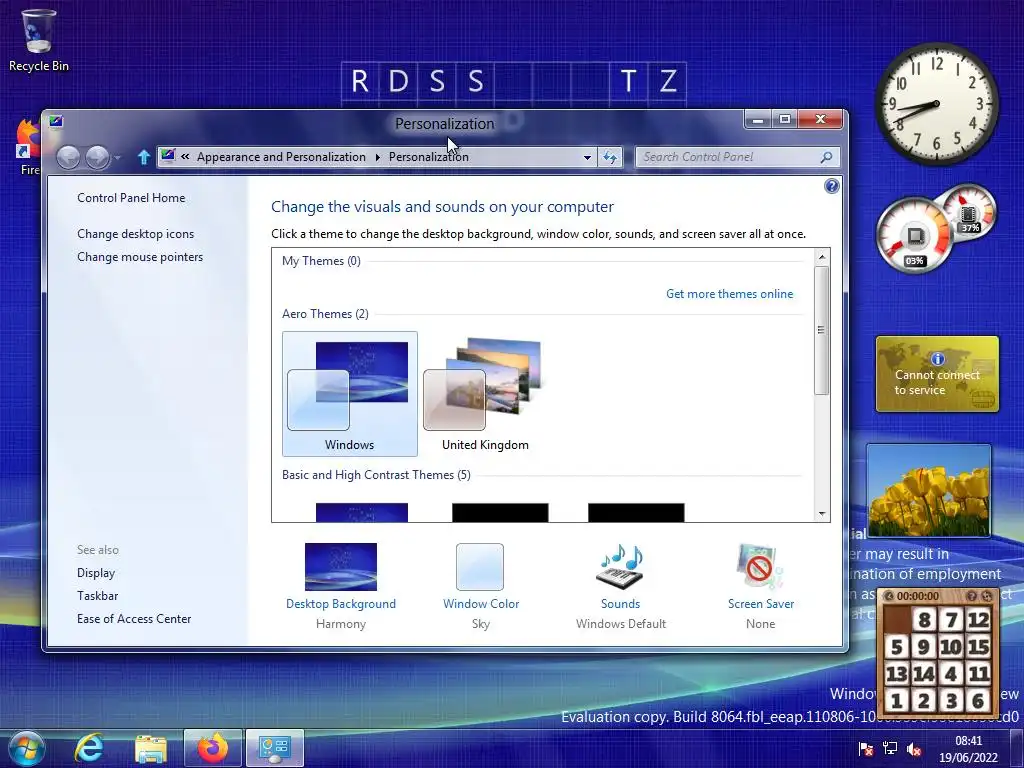
Task: Open Desktop Background Harmony icon
Action: 341,567
